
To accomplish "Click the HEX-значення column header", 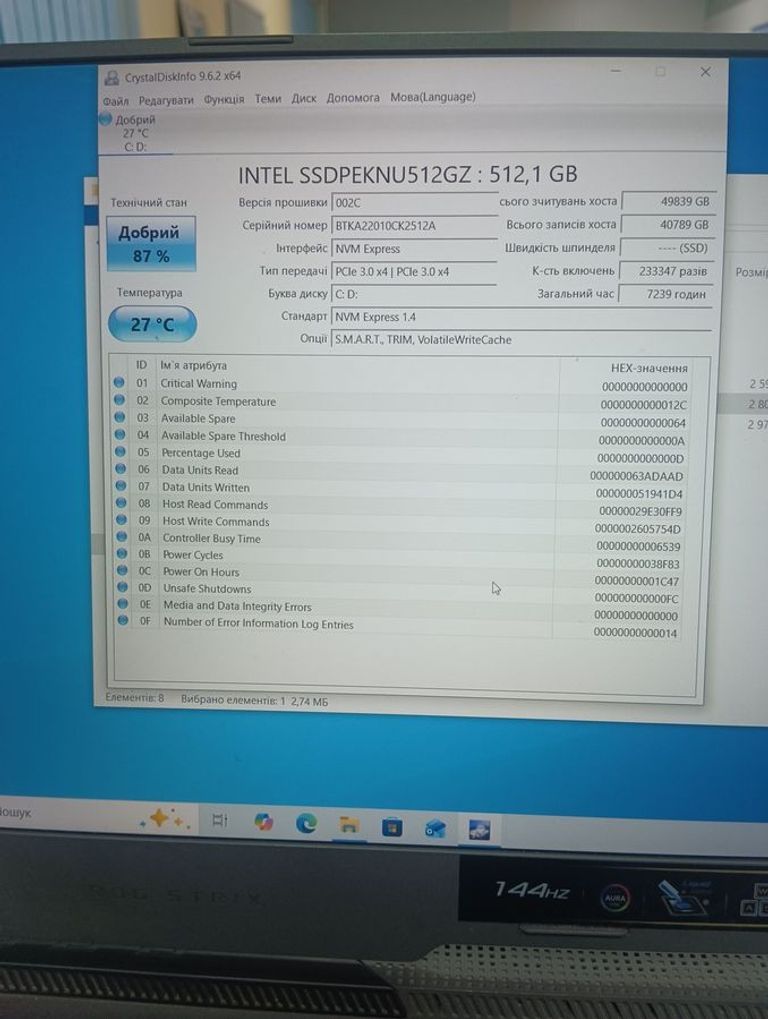I will tap(649, 369).
